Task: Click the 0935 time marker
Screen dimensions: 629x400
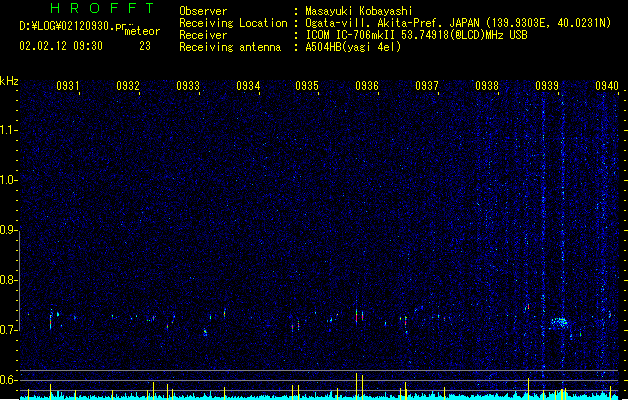Action: click(x=307, y=86)
